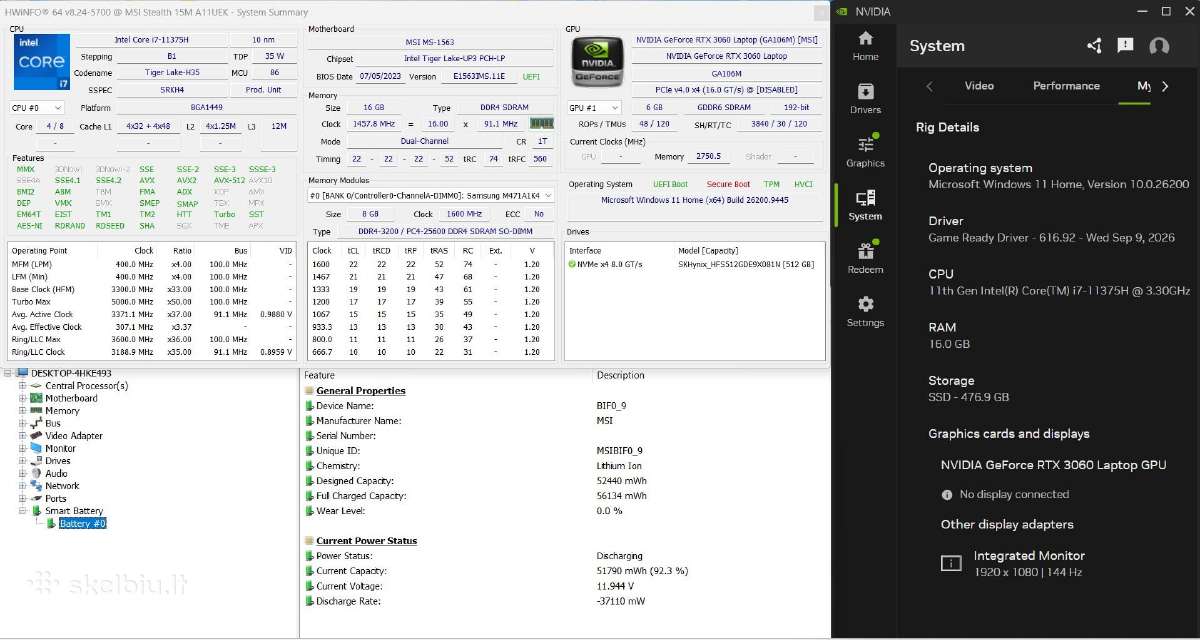
Task: Open the memory module BANK 0 dropdown
Action: coord(431,195)
